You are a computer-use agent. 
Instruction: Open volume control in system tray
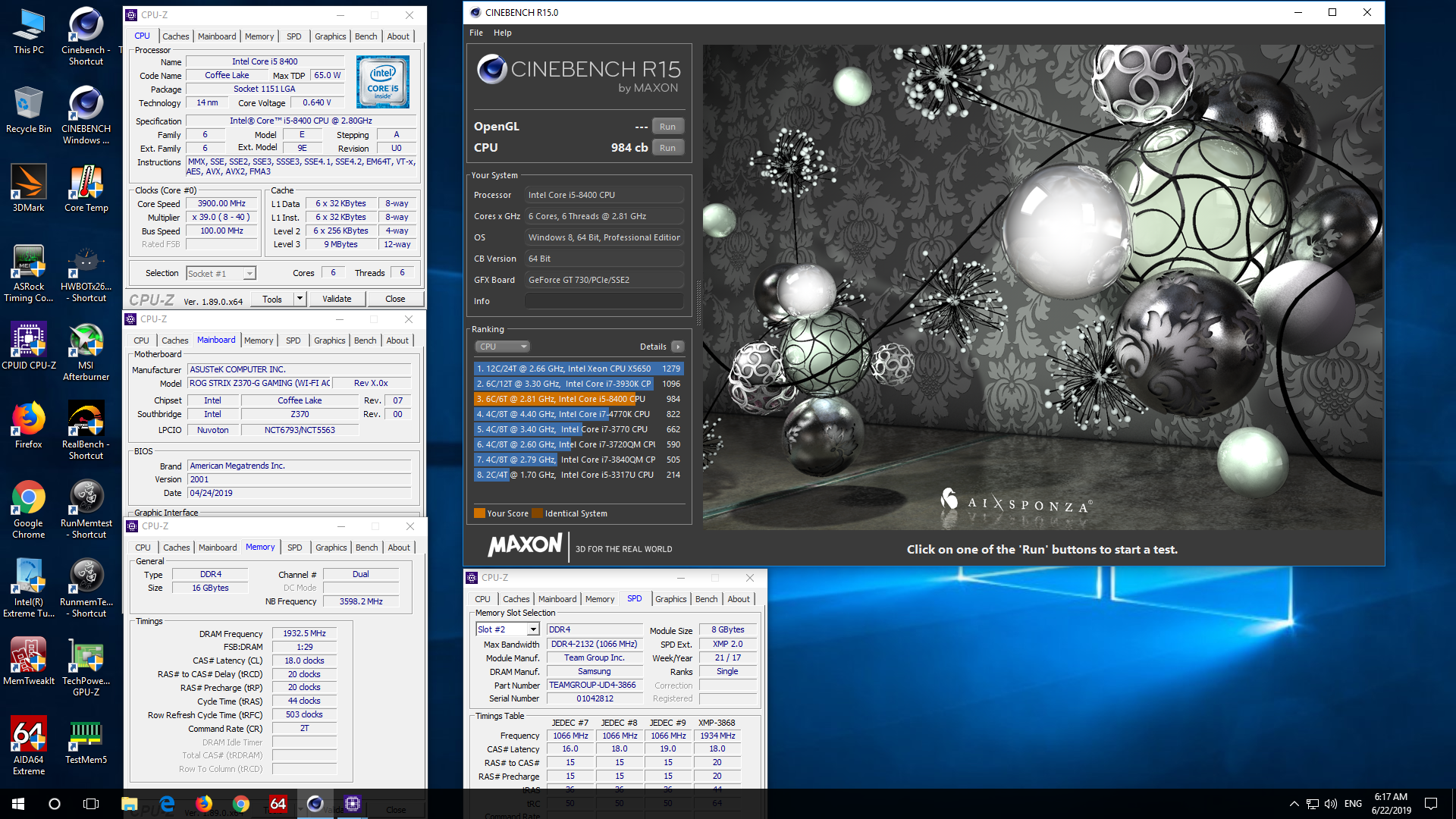tap(1331, 804)
